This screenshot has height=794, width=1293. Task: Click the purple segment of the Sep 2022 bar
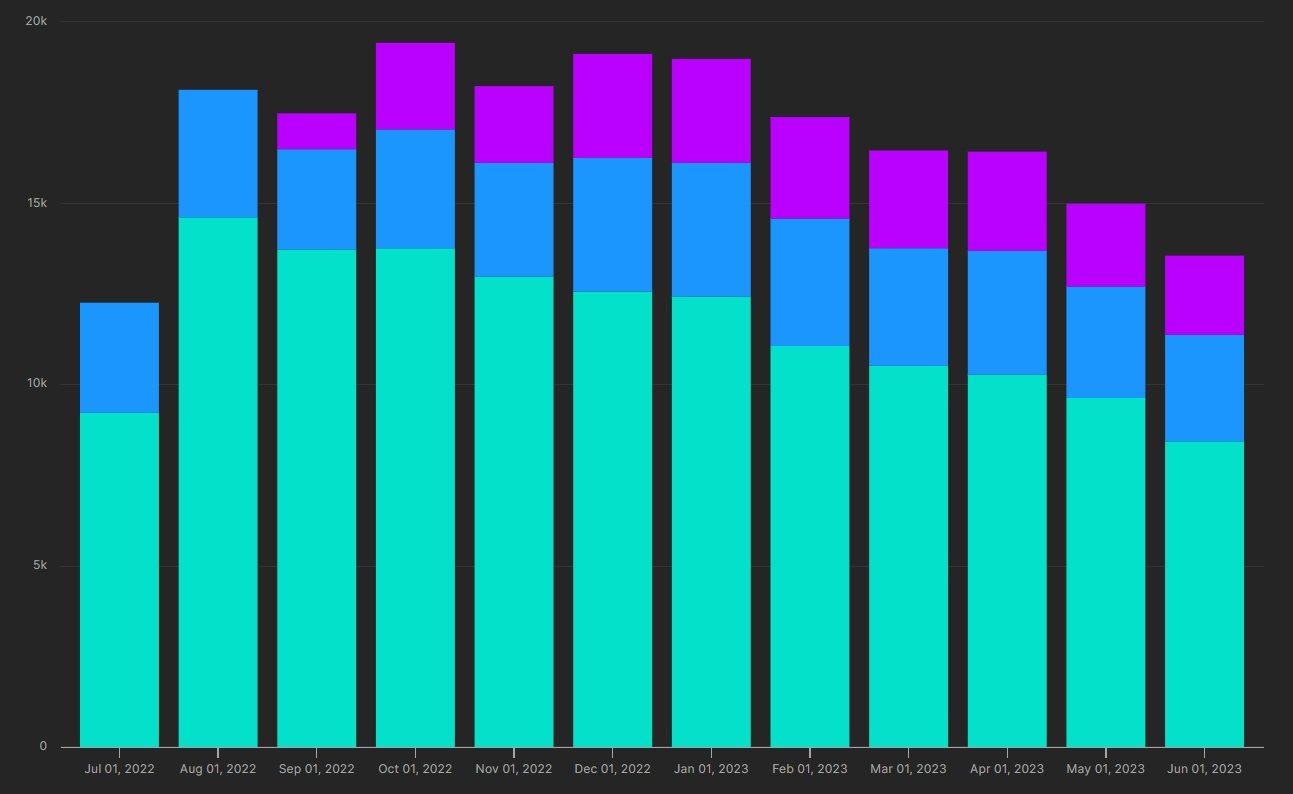(316, 131)
